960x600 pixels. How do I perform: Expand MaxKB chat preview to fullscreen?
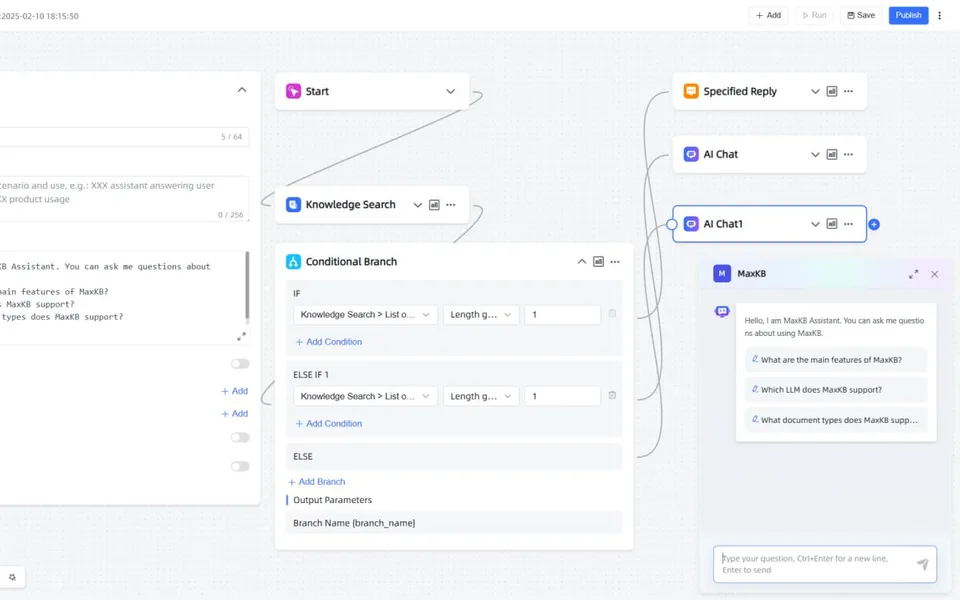pyautogui.click(x=913, y=274)
